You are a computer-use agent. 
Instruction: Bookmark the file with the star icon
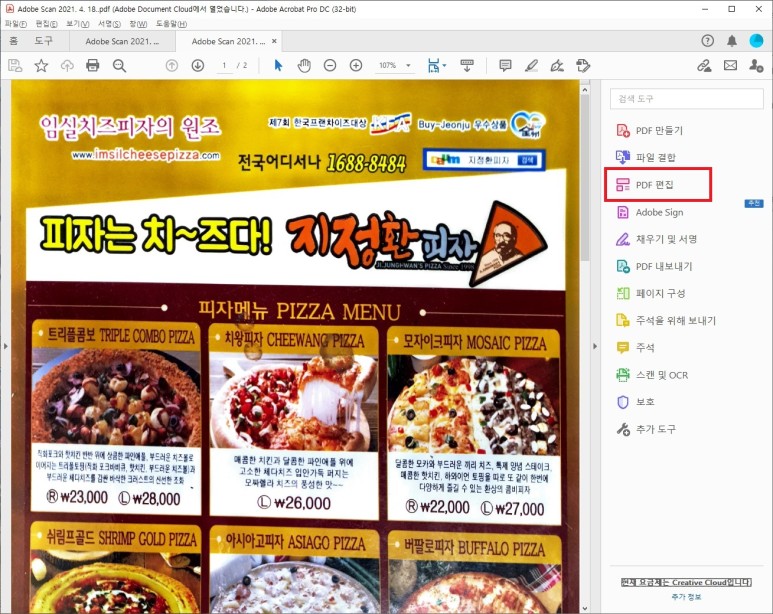41,66
